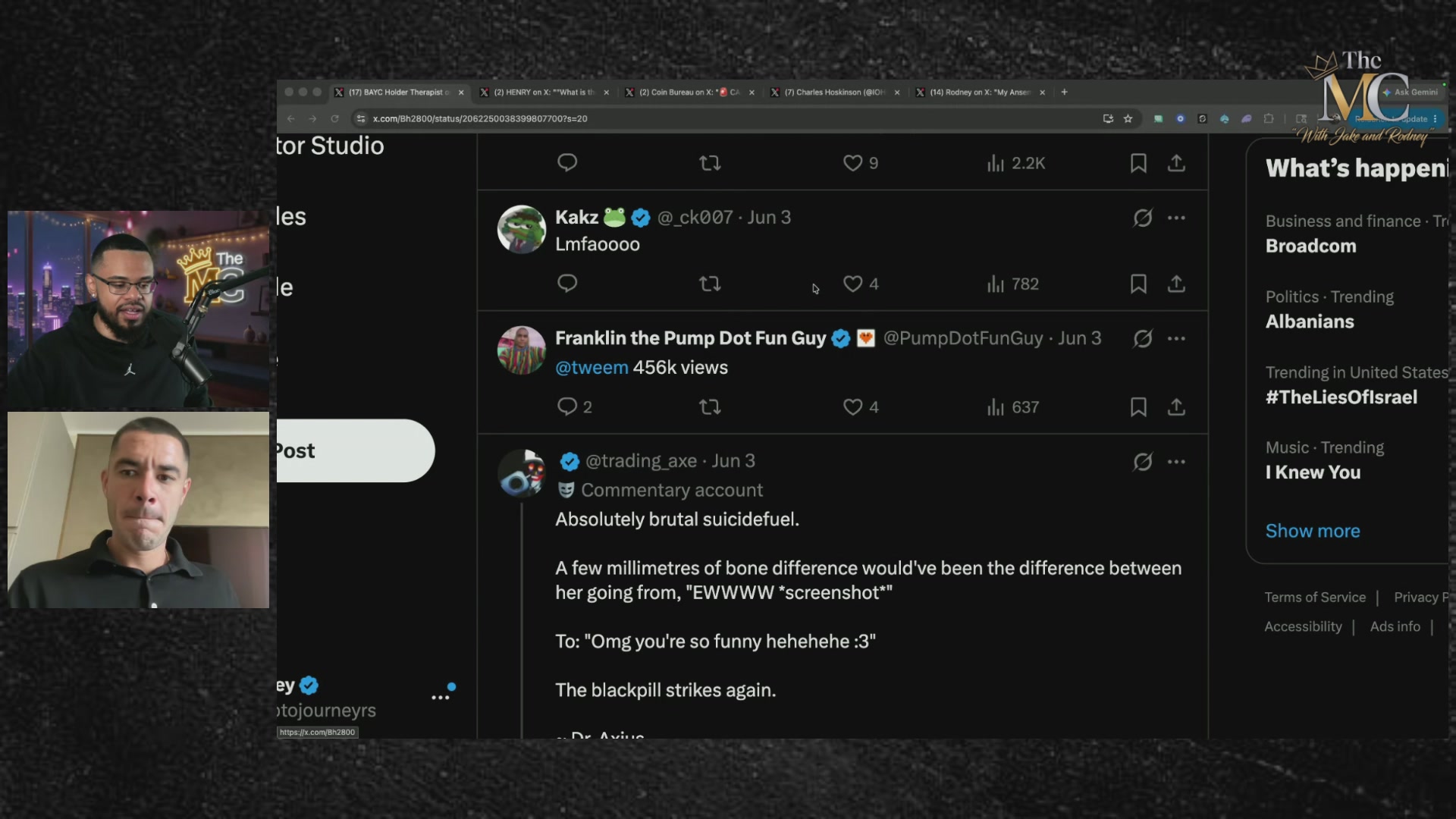Show more trending topics
Image resolution: width=1456 pixels, height=819 pixels.
pos(1312,531)
